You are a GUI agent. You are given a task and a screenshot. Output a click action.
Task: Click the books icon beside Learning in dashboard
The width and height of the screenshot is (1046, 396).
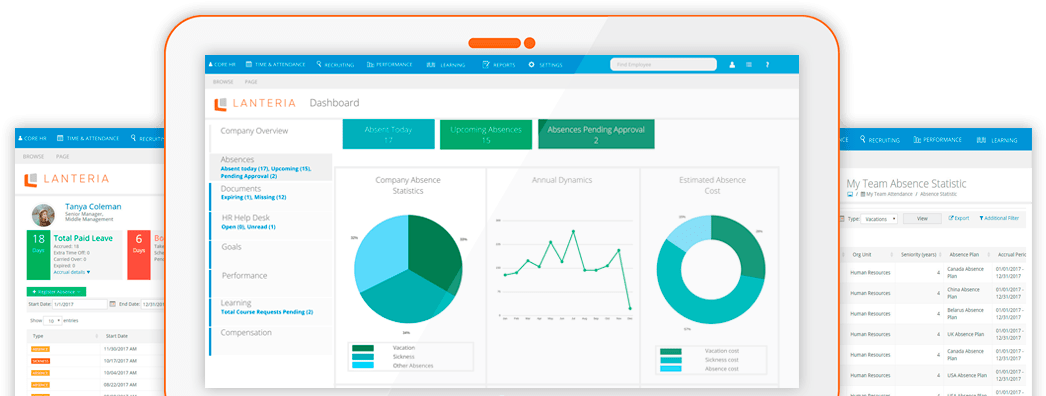click(x=430, y=65)
